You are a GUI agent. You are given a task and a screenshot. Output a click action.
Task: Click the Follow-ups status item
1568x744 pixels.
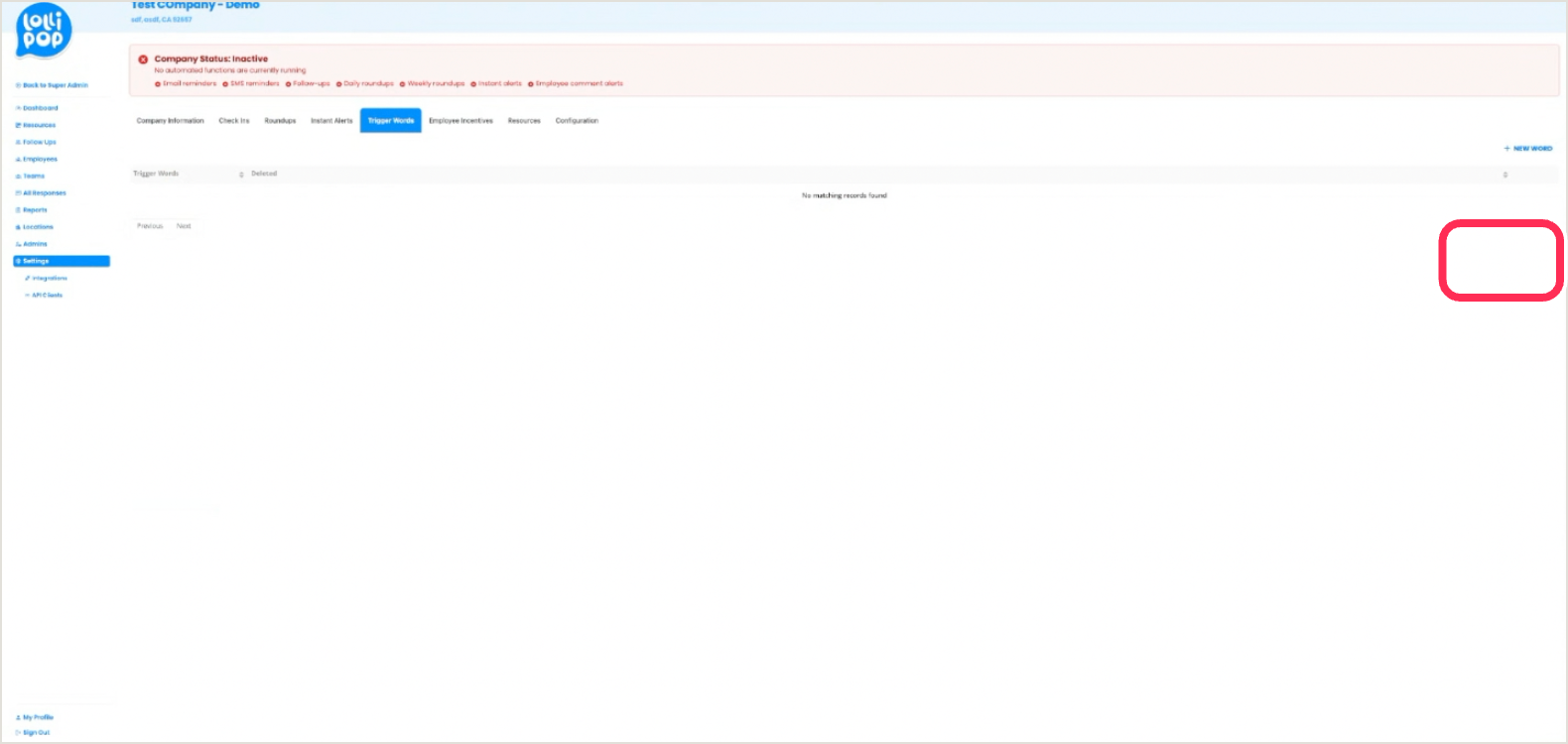308,83
